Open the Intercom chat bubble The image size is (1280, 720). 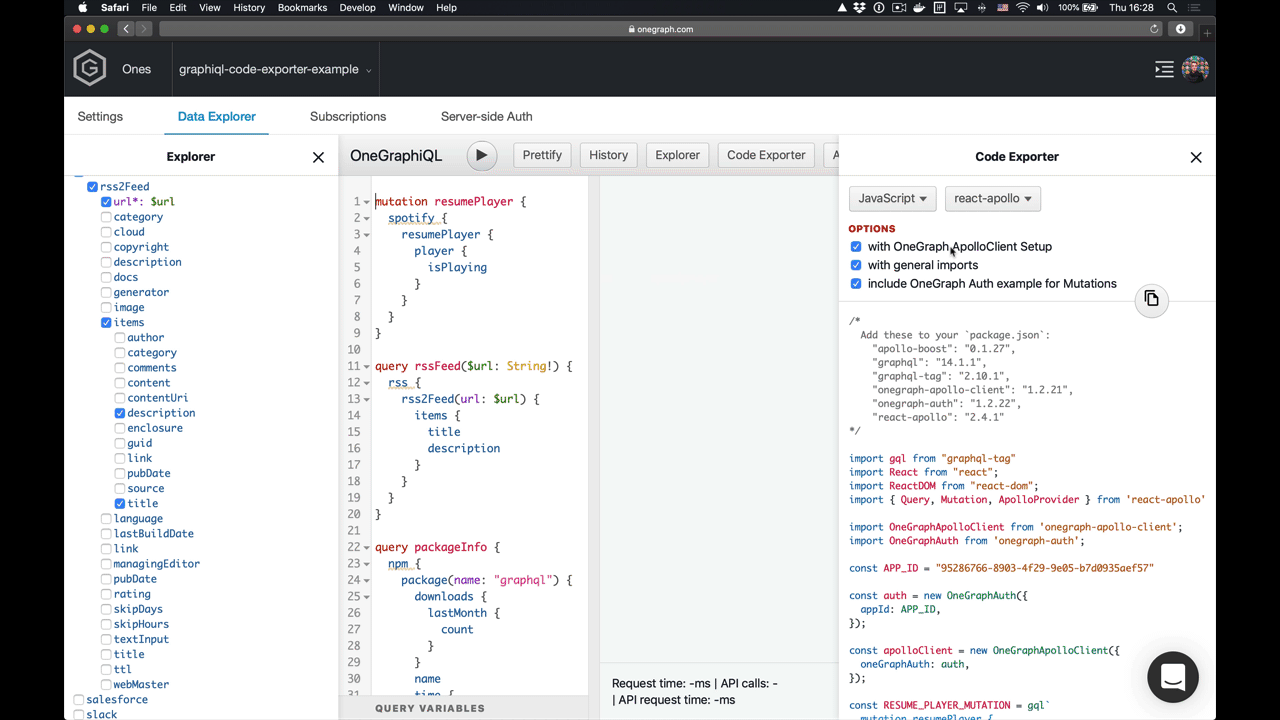1172,677
